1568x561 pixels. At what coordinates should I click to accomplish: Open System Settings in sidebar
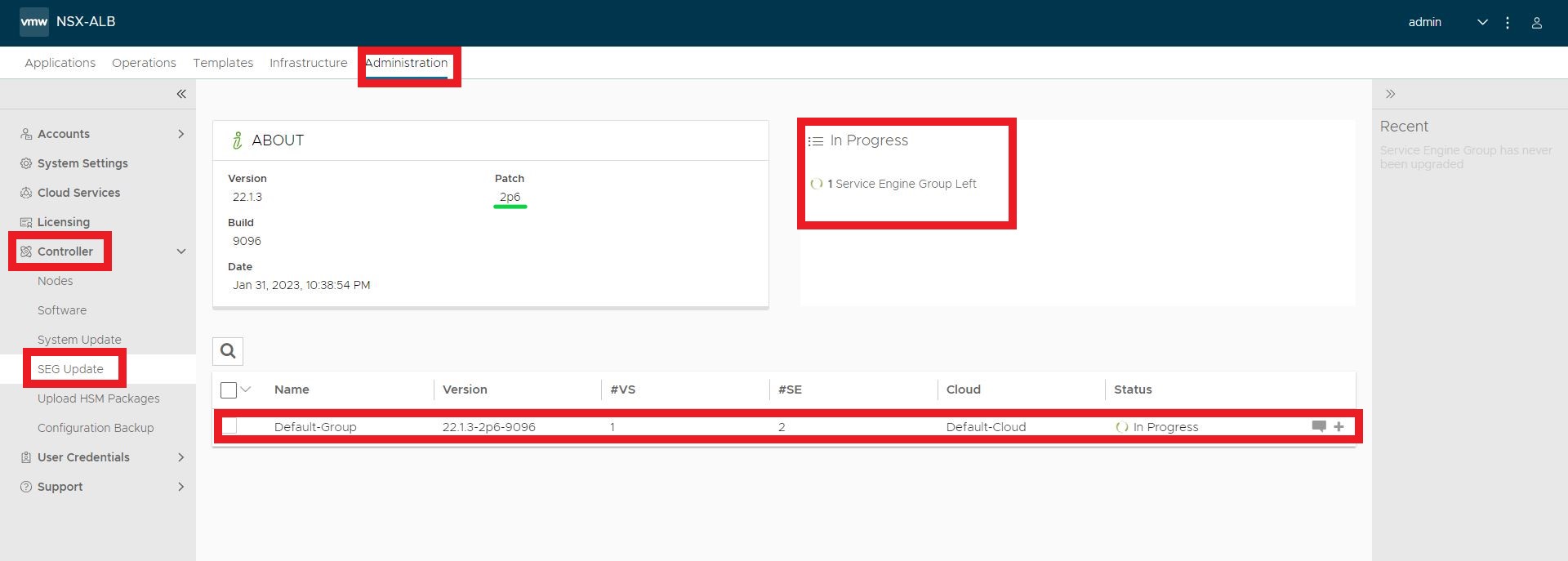click(82, 163)
